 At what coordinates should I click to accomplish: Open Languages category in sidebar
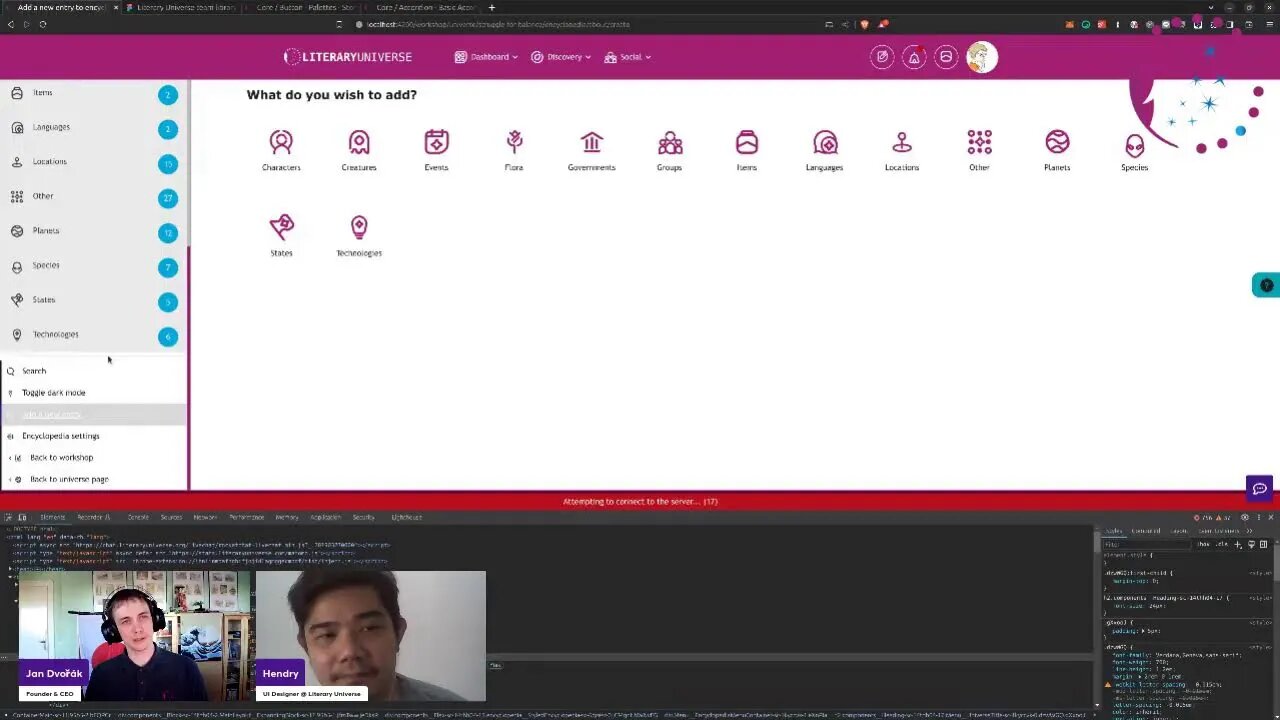click(92, 127)
